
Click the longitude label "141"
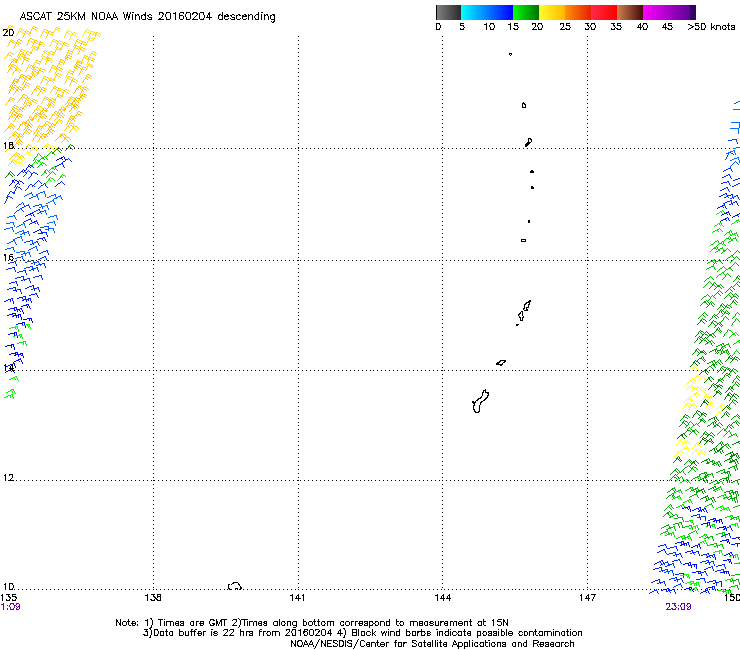[x=297, y=598]
